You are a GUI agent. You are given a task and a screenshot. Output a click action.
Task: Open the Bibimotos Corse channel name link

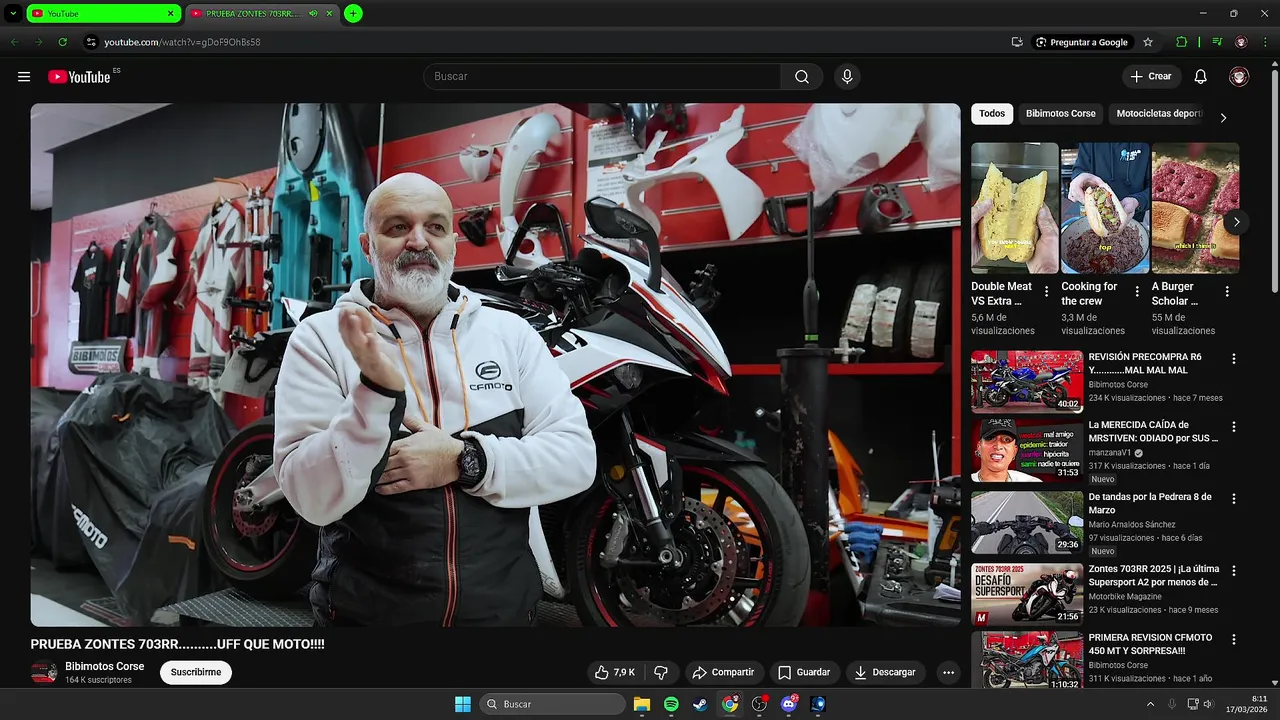[105, 667]
